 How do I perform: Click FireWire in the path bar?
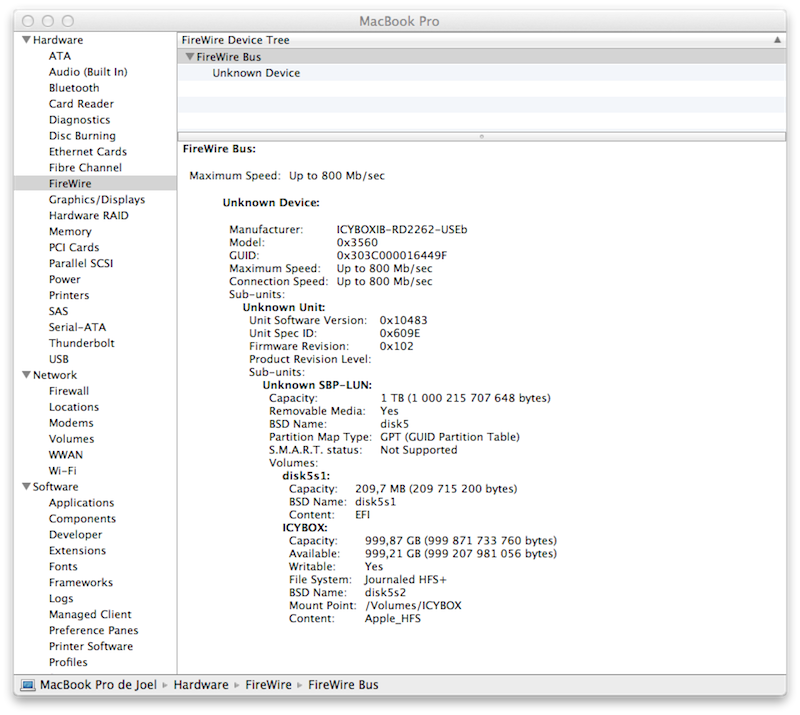click(x=268, y=684)
